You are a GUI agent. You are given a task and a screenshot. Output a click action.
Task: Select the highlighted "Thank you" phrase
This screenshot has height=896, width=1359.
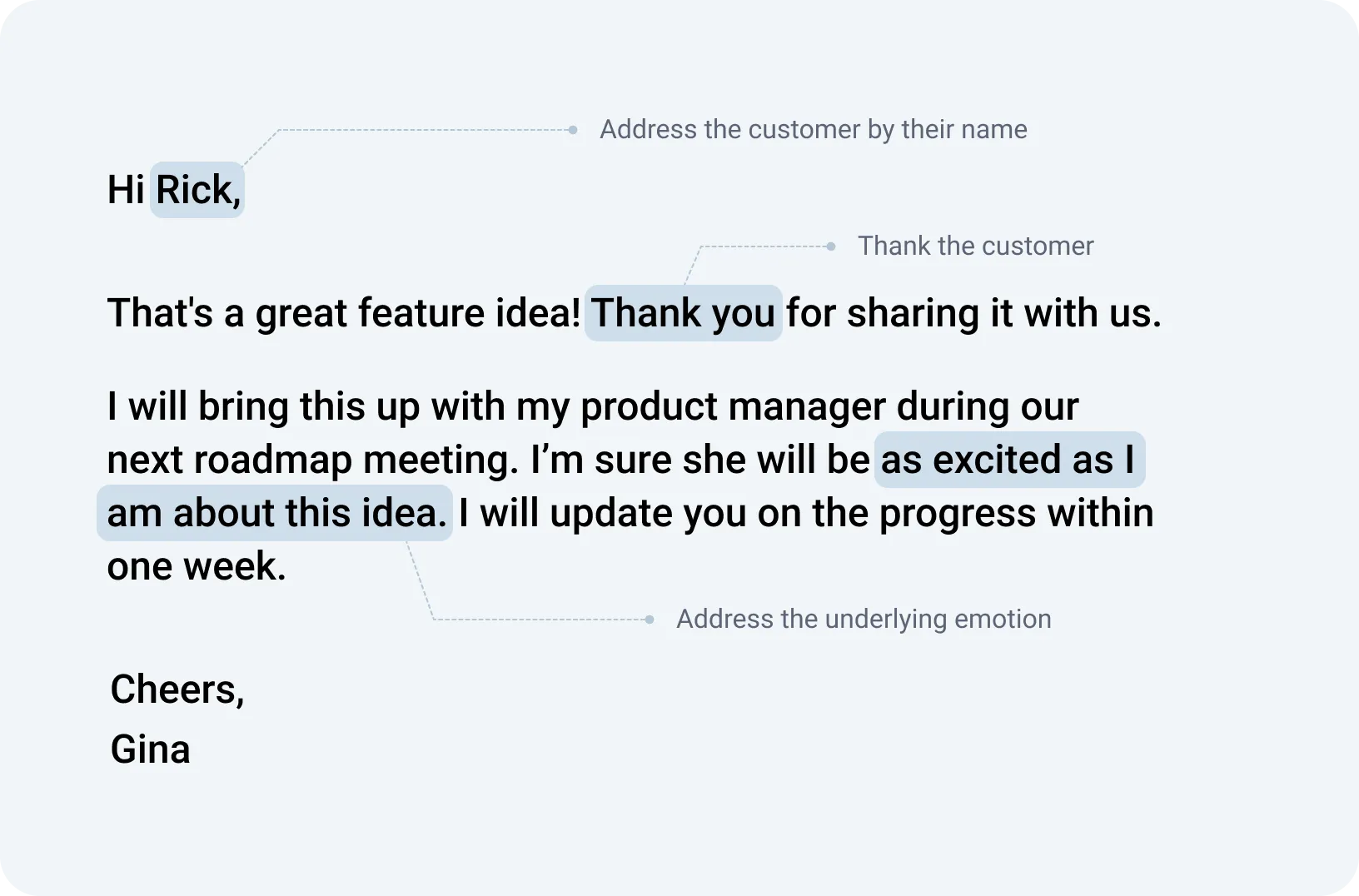point(684,313)
